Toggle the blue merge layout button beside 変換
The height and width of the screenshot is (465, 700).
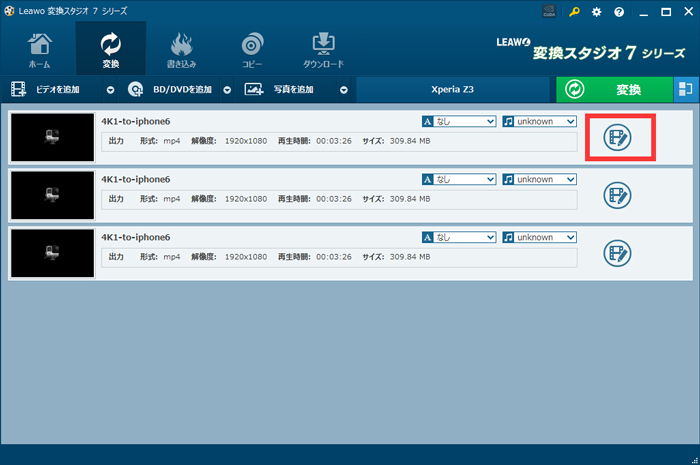tap(686, 89)
